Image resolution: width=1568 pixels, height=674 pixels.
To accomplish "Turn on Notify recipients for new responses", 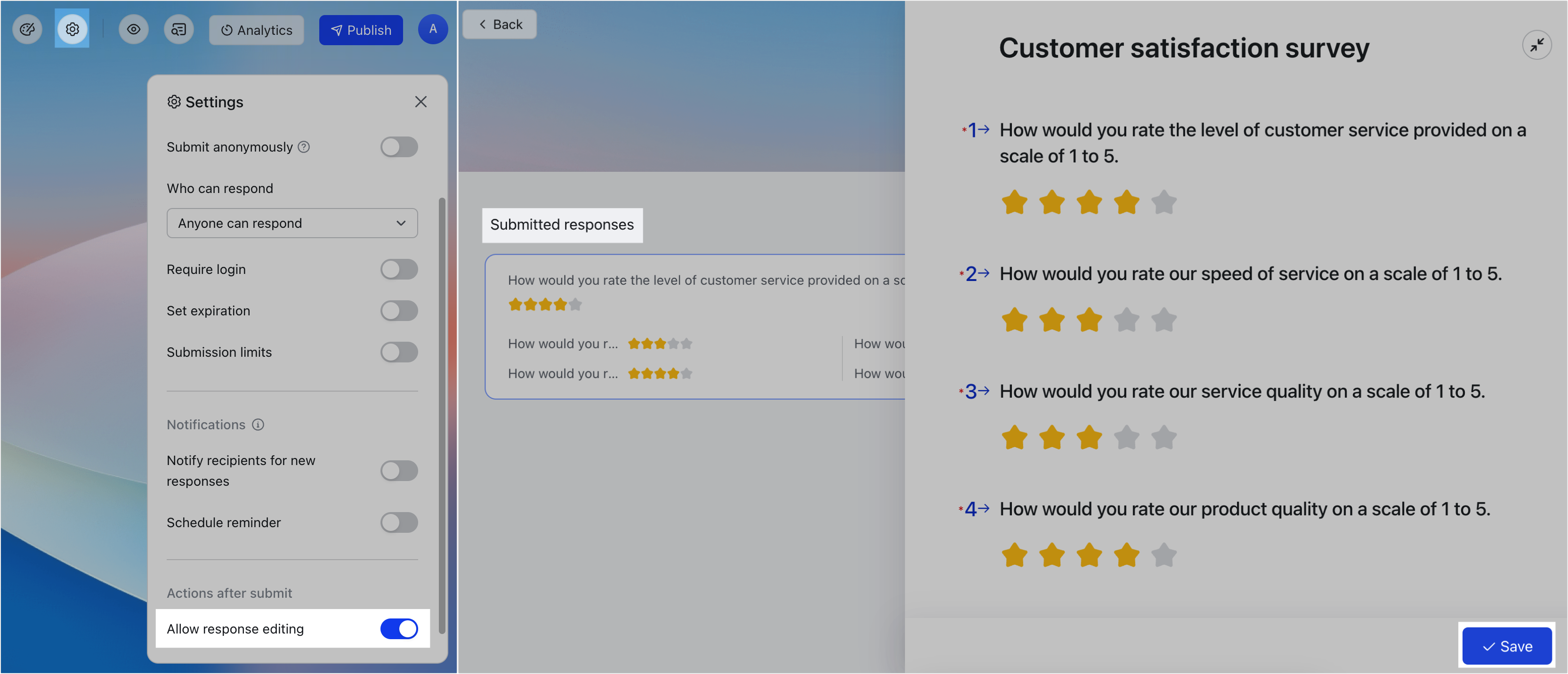I will (x=399, y=470).
